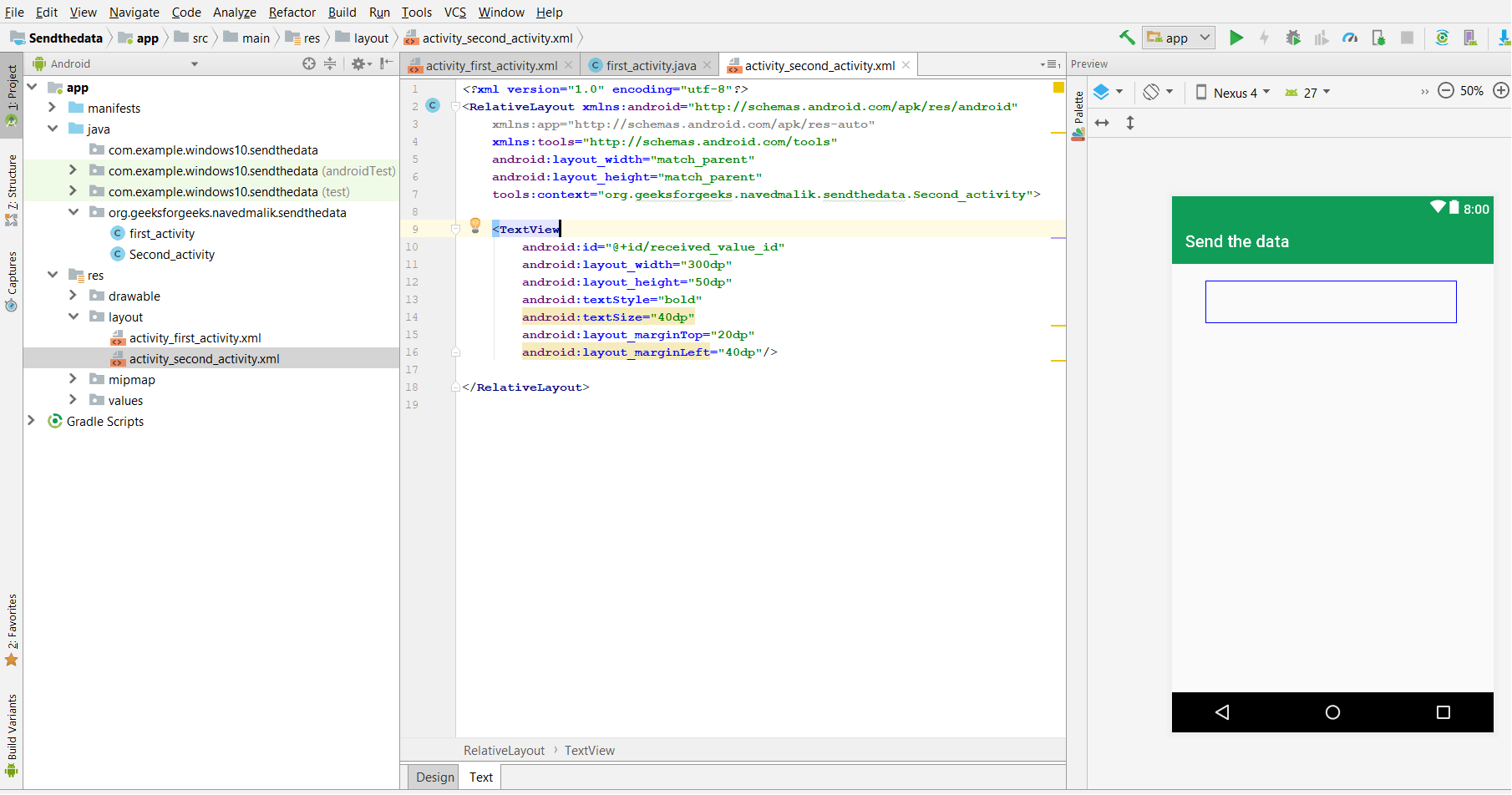Click Sync Project with Gradle Files icon

click(x=1442, y=38)
